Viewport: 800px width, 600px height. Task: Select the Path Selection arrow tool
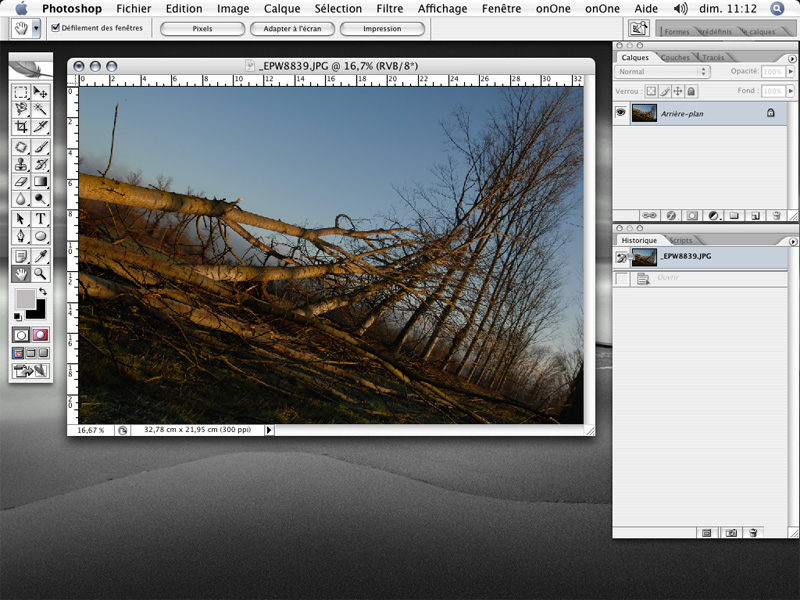tap(21, 219)
